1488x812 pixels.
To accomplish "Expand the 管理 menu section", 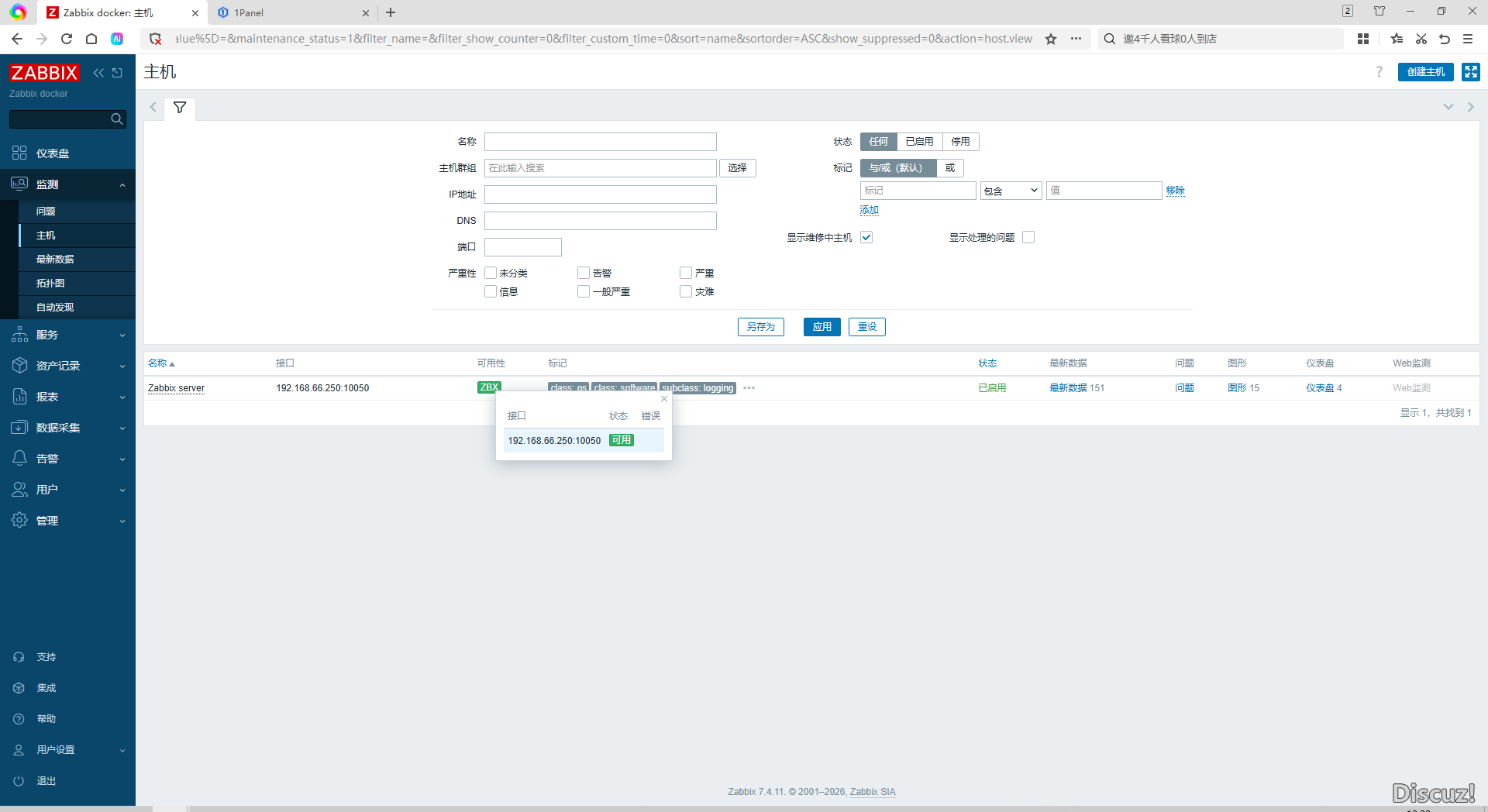I will click(122, 521).
